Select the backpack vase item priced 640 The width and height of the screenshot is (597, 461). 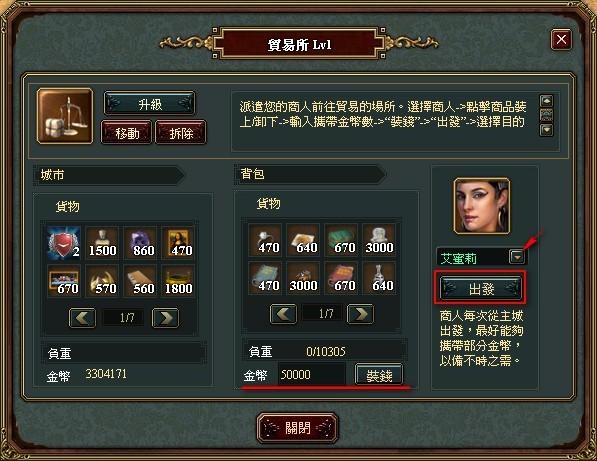pos(379,278)
